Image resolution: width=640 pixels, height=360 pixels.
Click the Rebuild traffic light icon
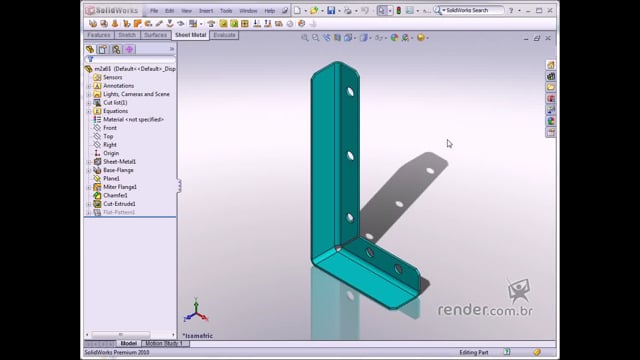click(x=399, y=11)
